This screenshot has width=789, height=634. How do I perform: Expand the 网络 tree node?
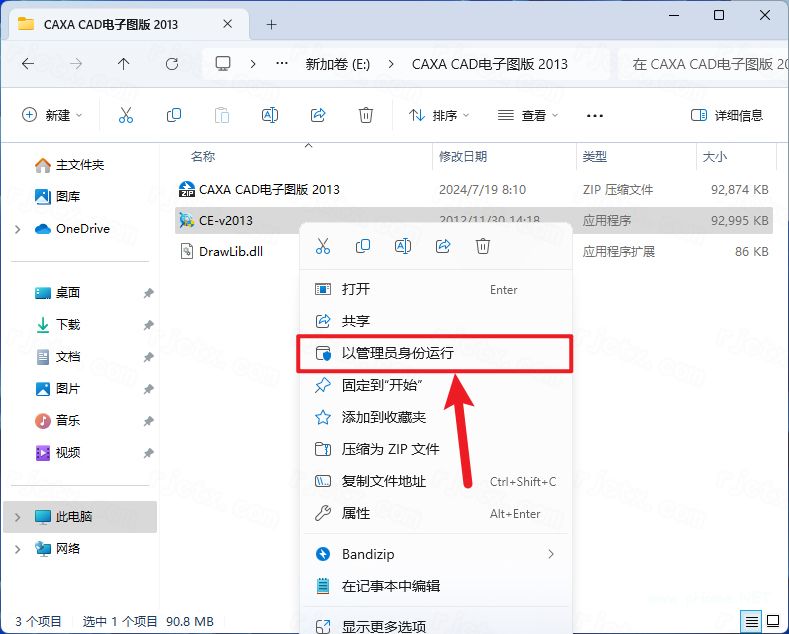[18, 549]
